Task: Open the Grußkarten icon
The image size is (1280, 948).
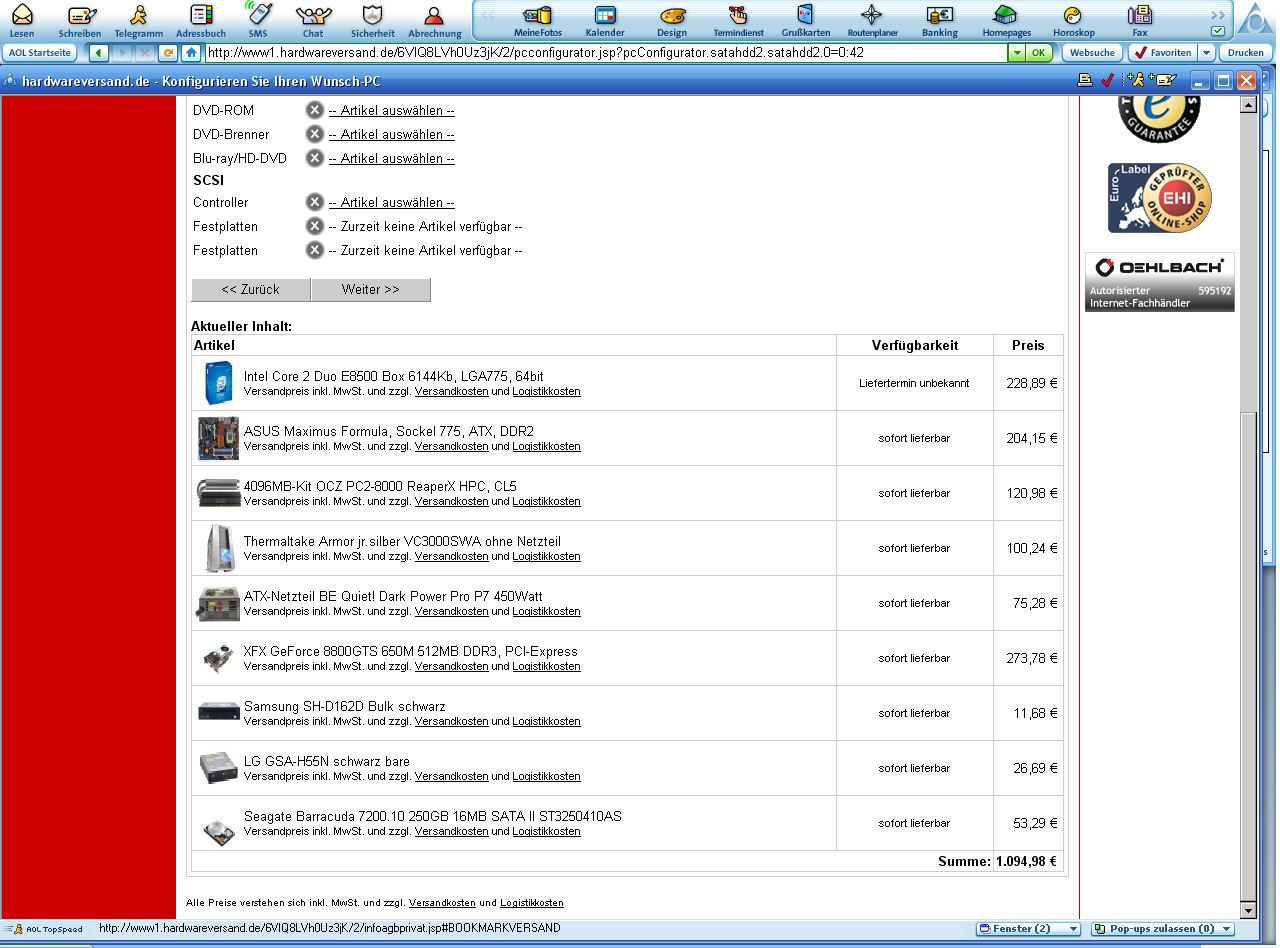Action: (x=806, y=19)
